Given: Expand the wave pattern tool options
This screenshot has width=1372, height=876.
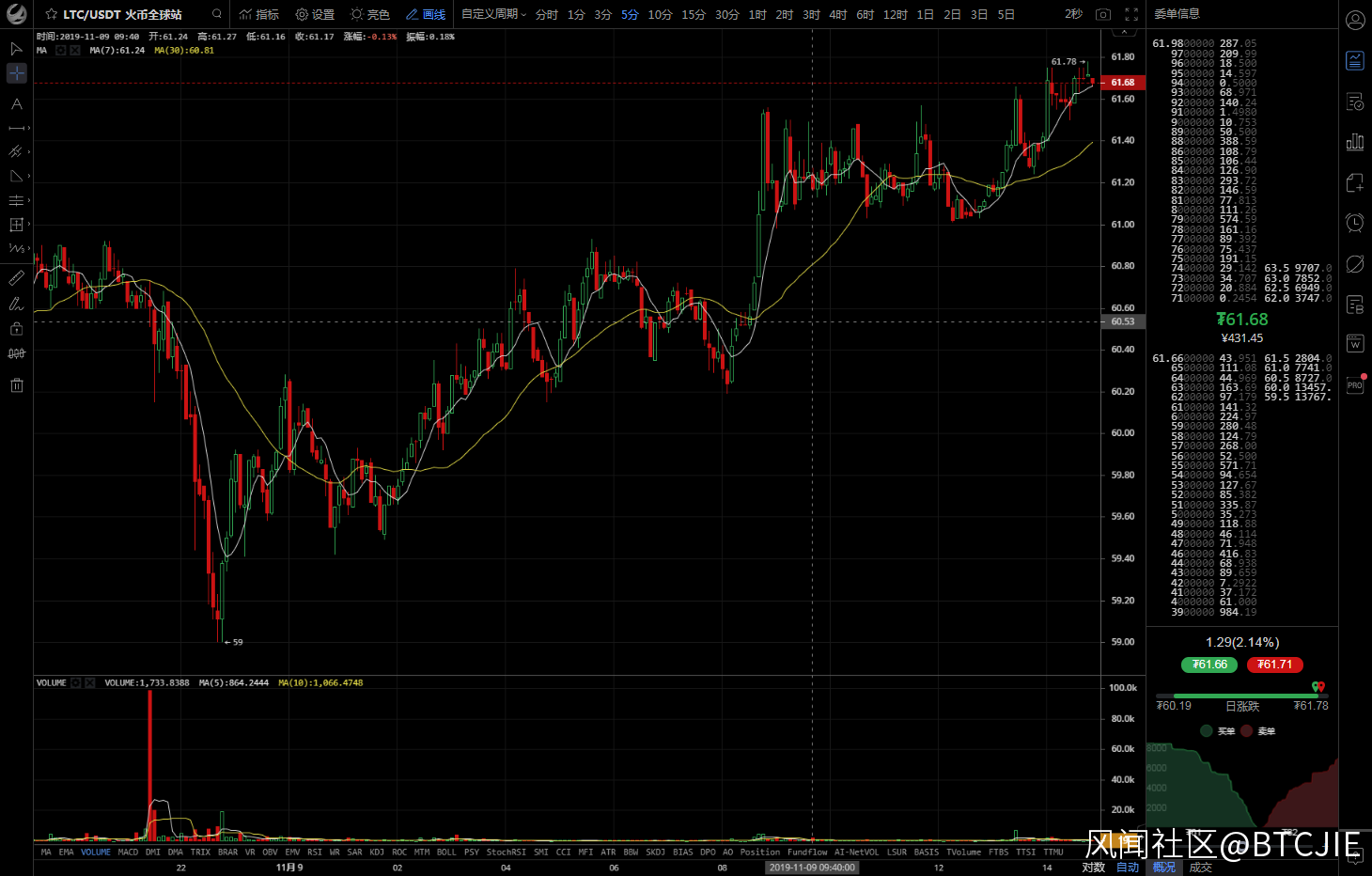Looking at the screenshot, I should click(x=29, y=248).
